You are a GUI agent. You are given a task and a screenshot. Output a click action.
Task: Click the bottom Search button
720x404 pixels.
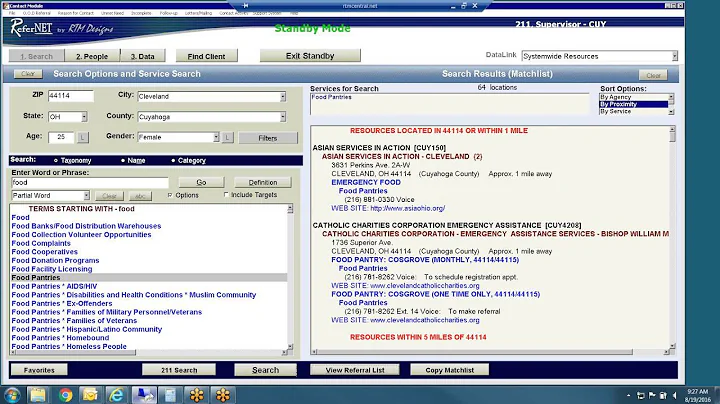coord(265,370)
